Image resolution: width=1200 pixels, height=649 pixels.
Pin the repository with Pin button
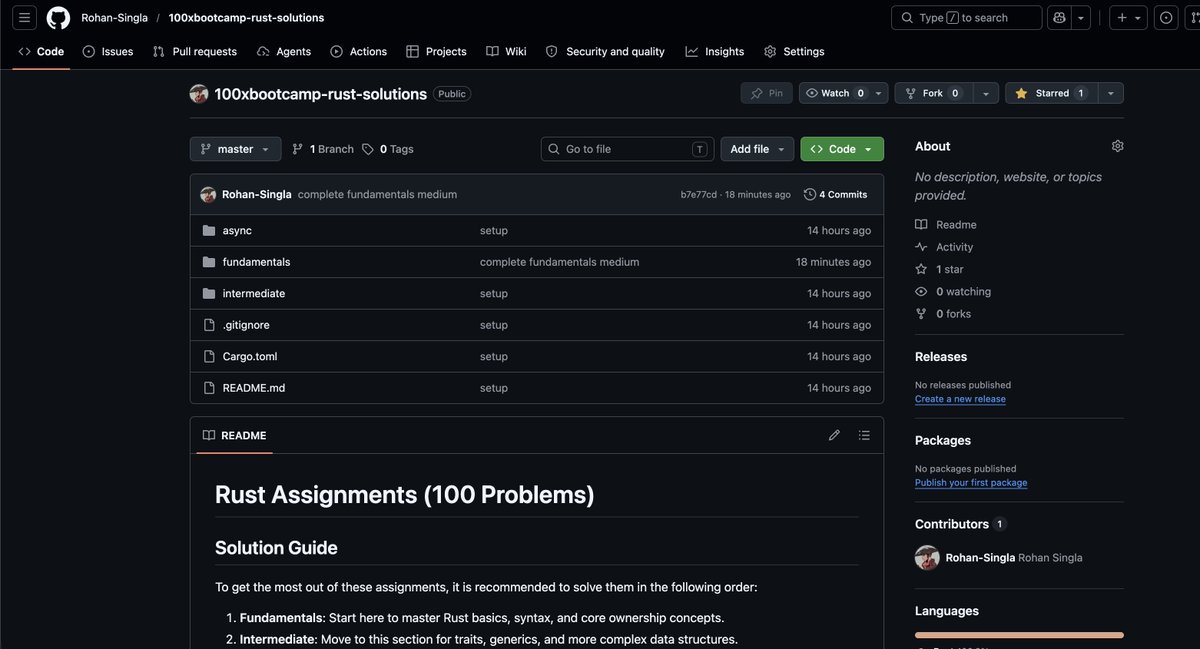[767, 93]
